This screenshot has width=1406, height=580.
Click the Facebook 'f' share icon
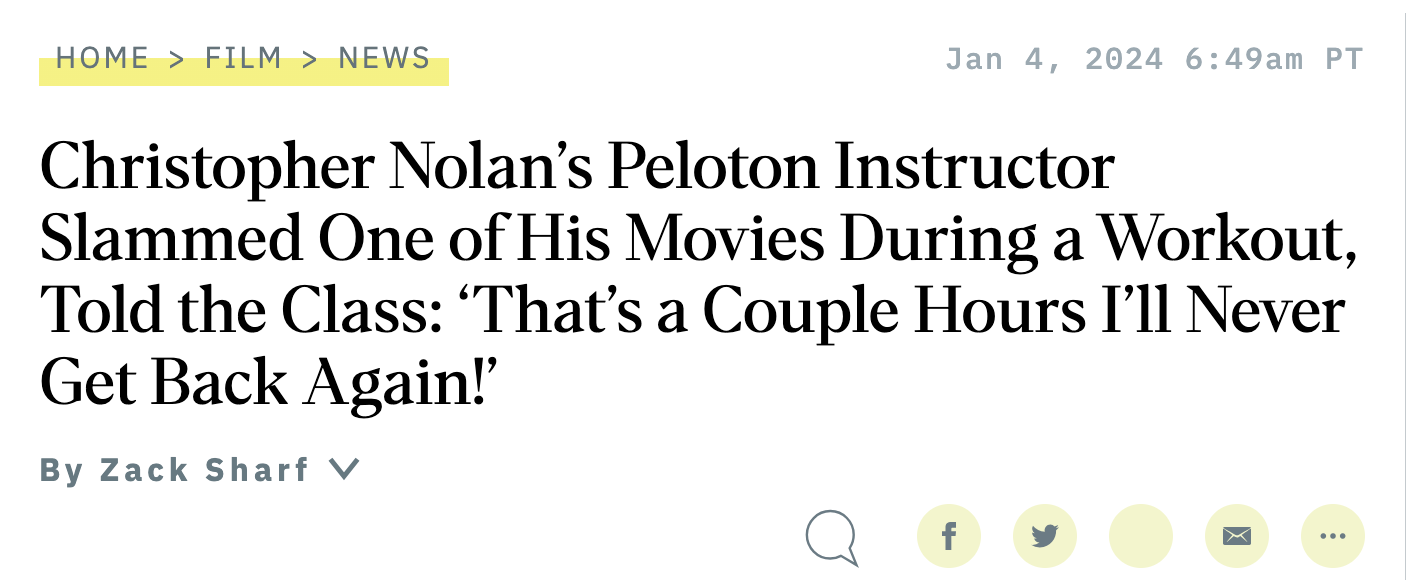pyautogui.click(x=949, y=536)
